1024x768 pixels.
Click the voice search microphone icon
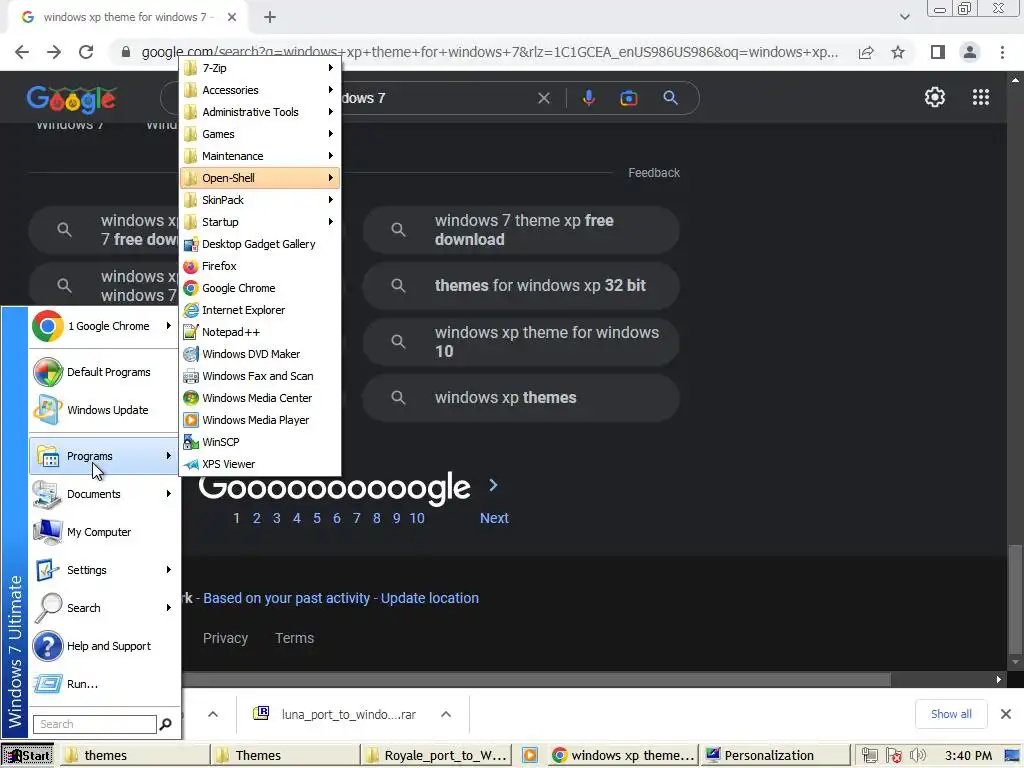coord(588,98)
